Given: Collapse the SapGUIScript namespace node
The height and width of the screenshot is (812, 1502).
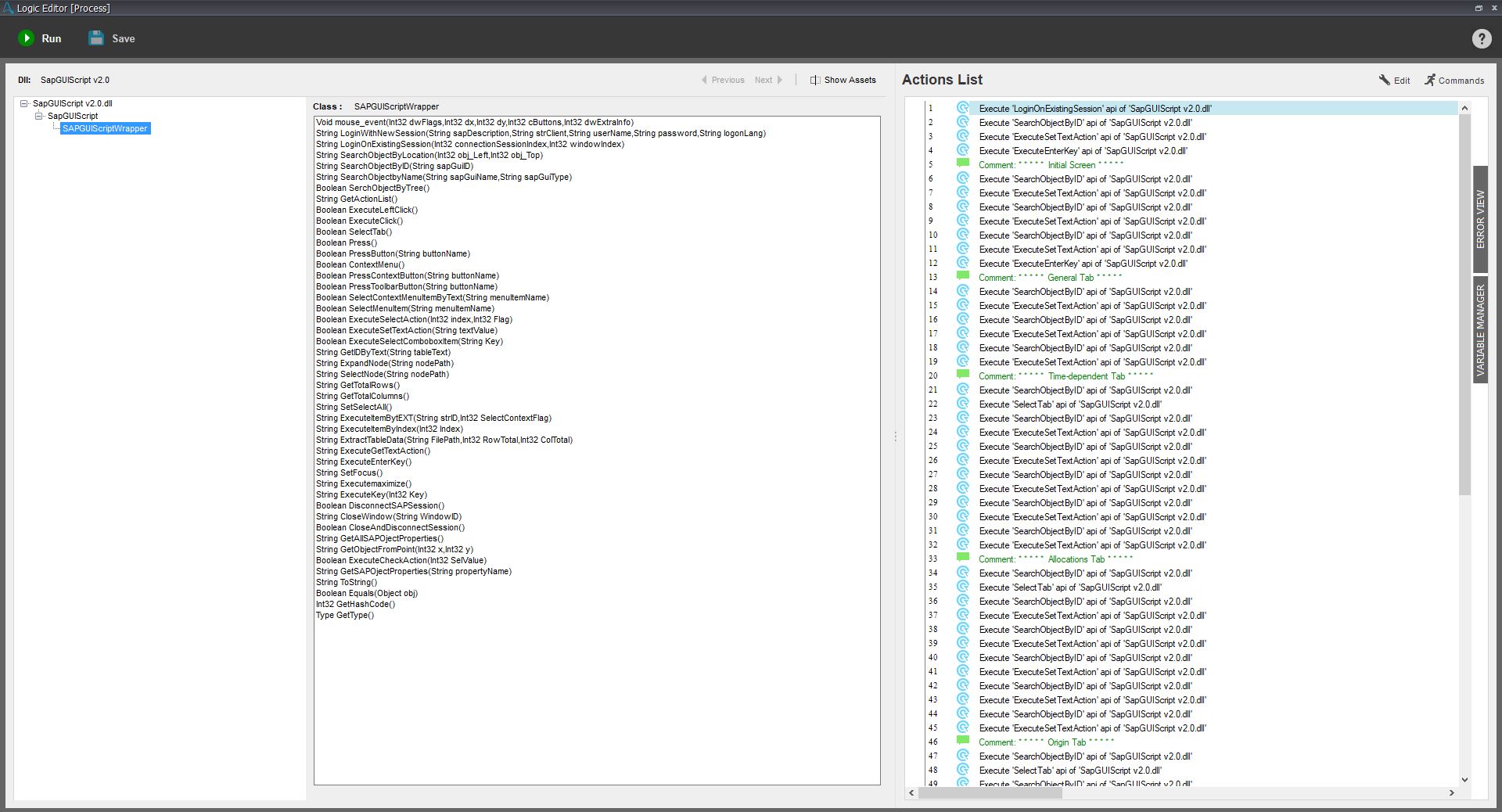Looking at the screenshot, I should (39, 116).
